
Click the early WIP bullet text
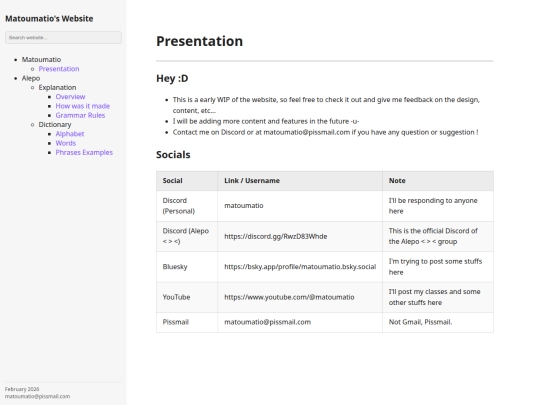click(x=326, y=105)
